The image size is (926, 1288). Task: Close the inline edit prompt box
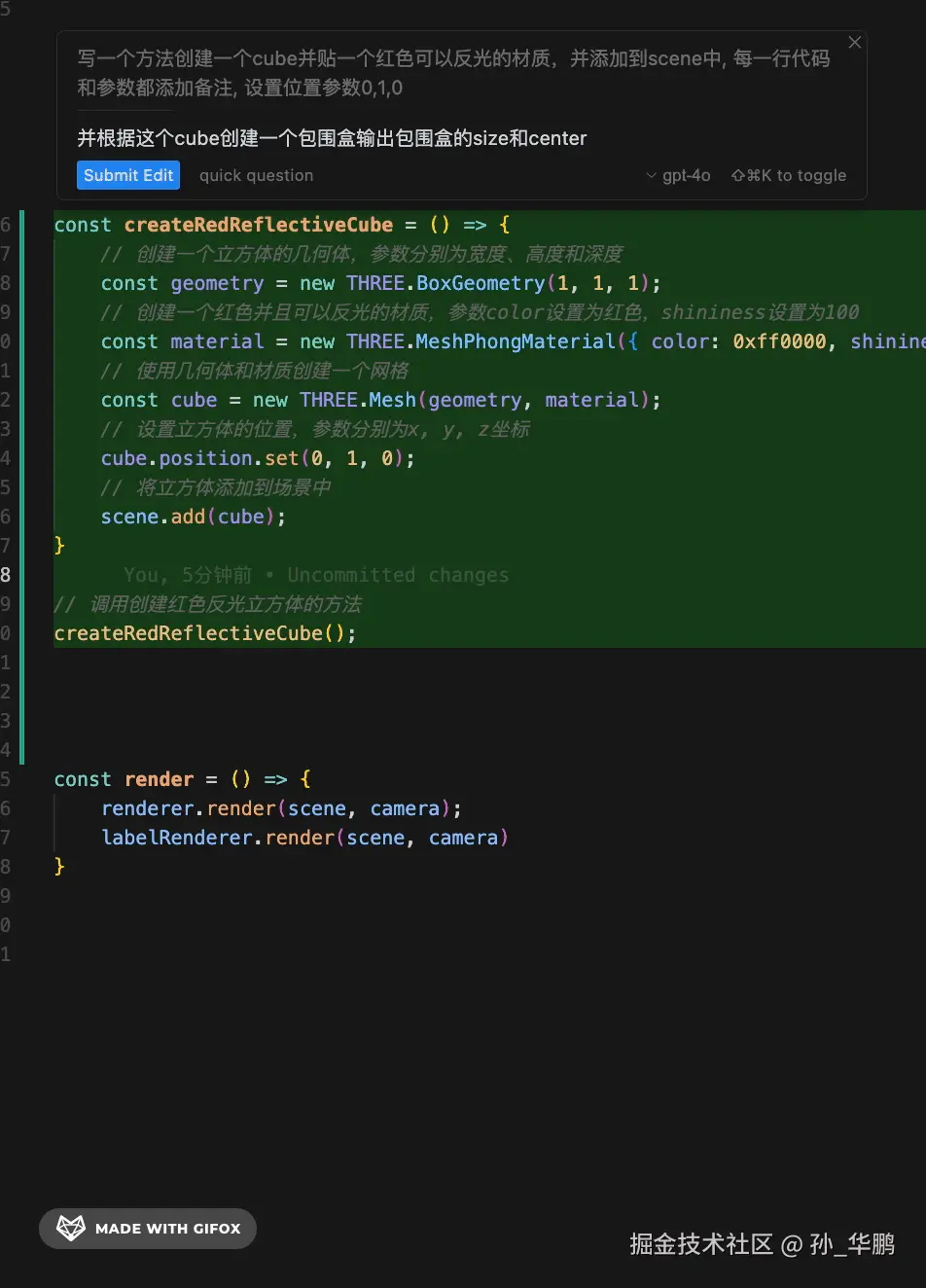click(x=854, y=43)
